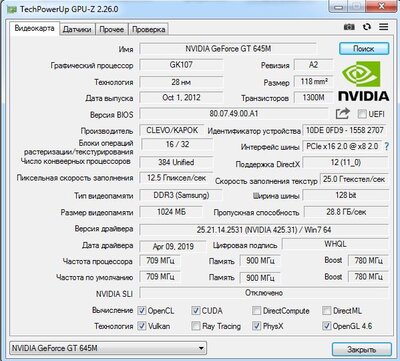Image resolution: width=400 pixels, height=361 pixels.
Task: Click the screenshot camera icon
Action: tap(349, 27)
